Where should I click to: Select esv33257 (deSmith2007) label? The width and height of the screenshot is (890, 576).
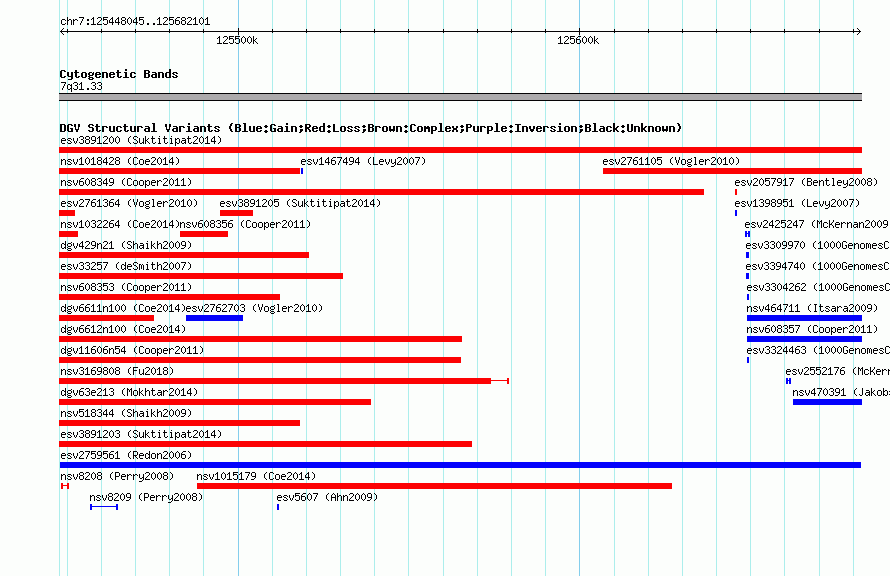click(x=126, y=266)
